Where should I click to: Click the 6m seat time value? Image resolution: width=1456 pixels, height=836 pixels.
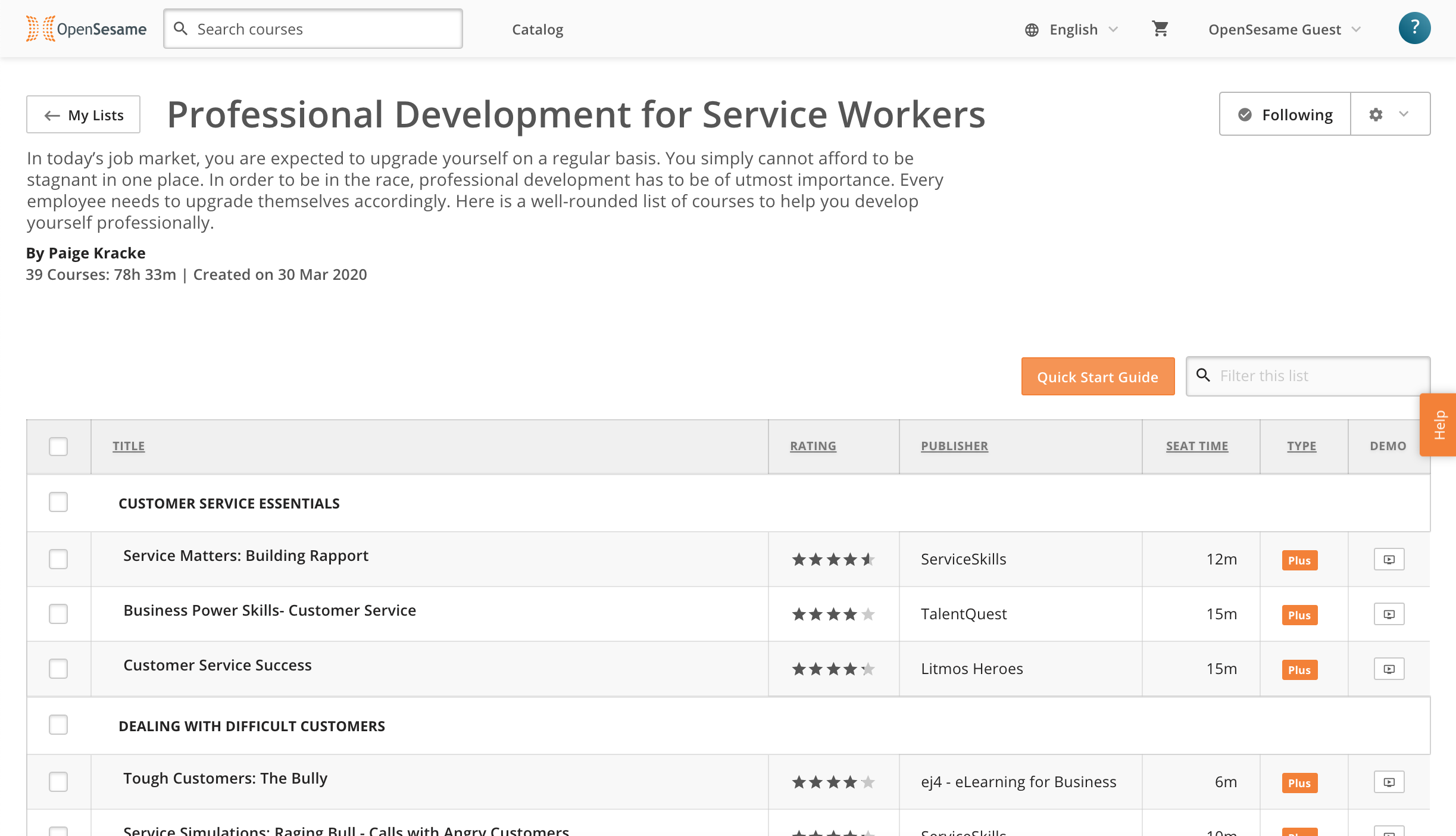point(1226,782)
